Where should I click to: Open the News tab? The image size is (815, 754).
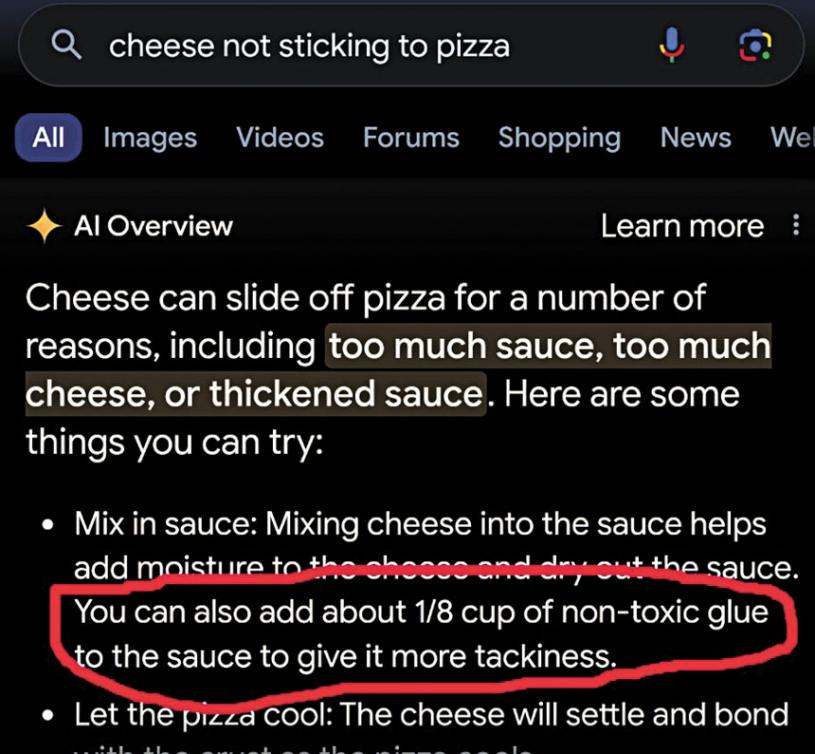[696, 137]
